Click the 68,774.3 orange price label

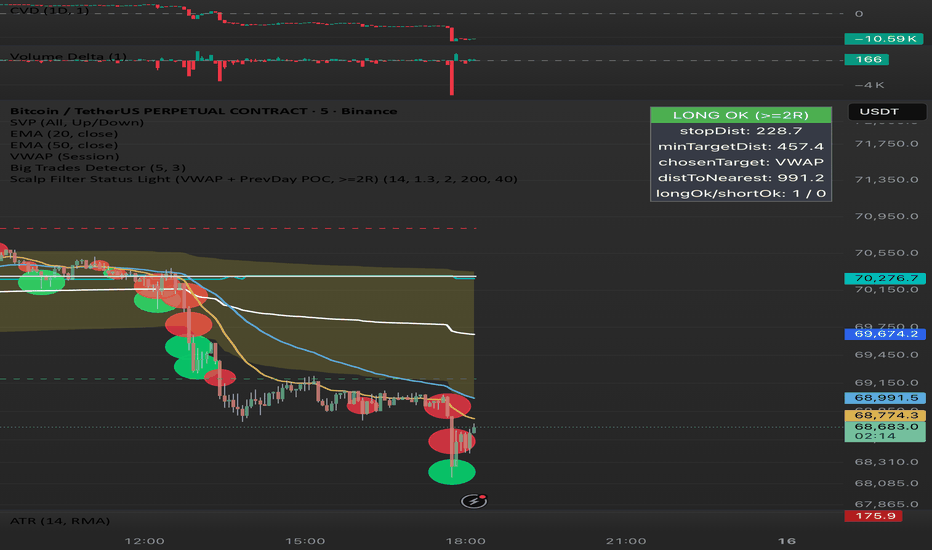[x=885, y=415]
